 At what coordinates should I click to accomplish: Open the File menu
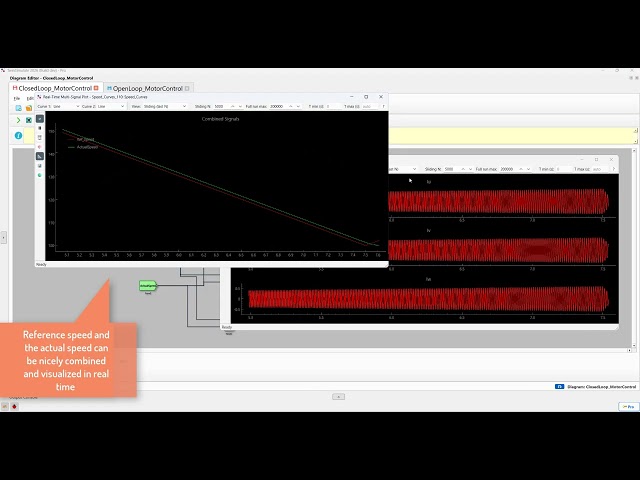point(17,98)
